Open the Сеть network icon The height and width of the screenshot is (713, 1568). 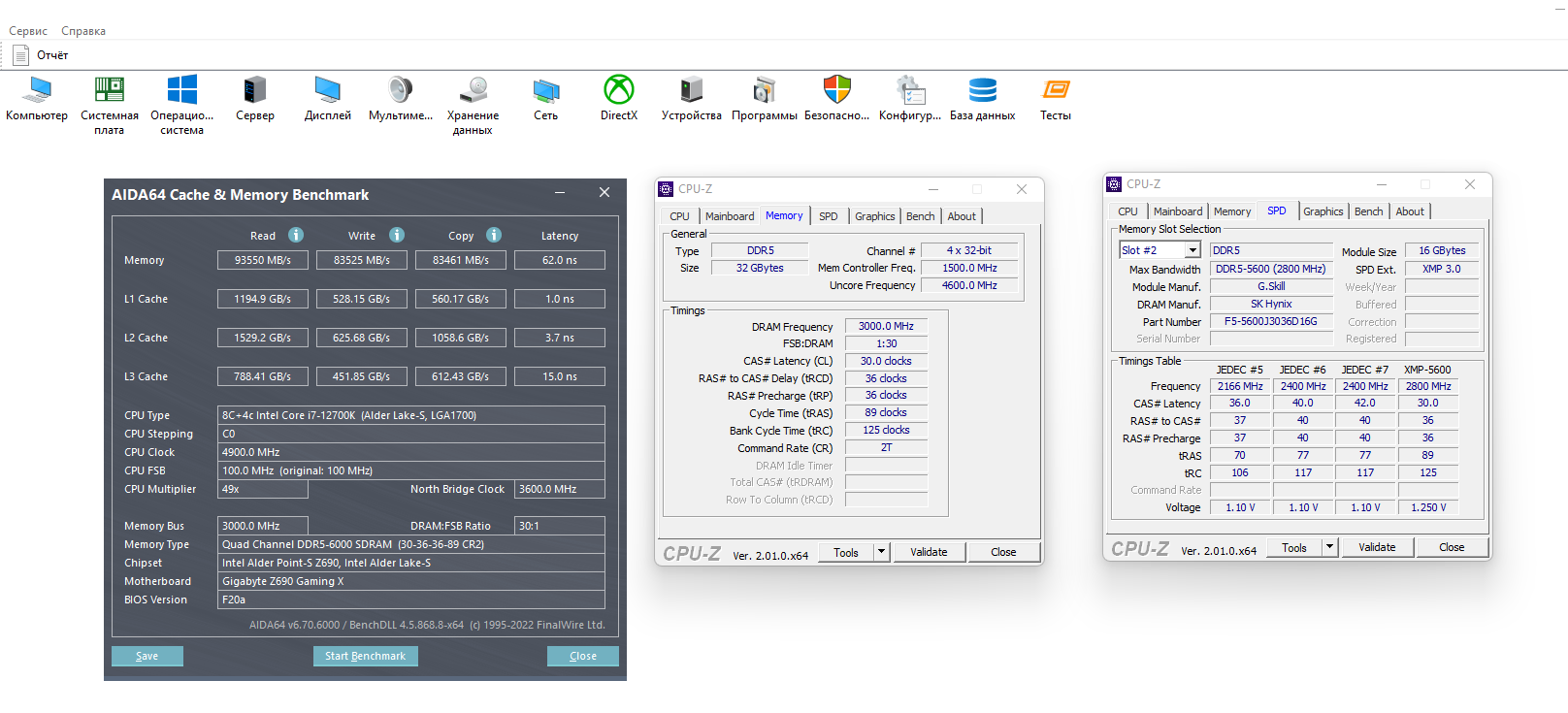tap(545, 90)
